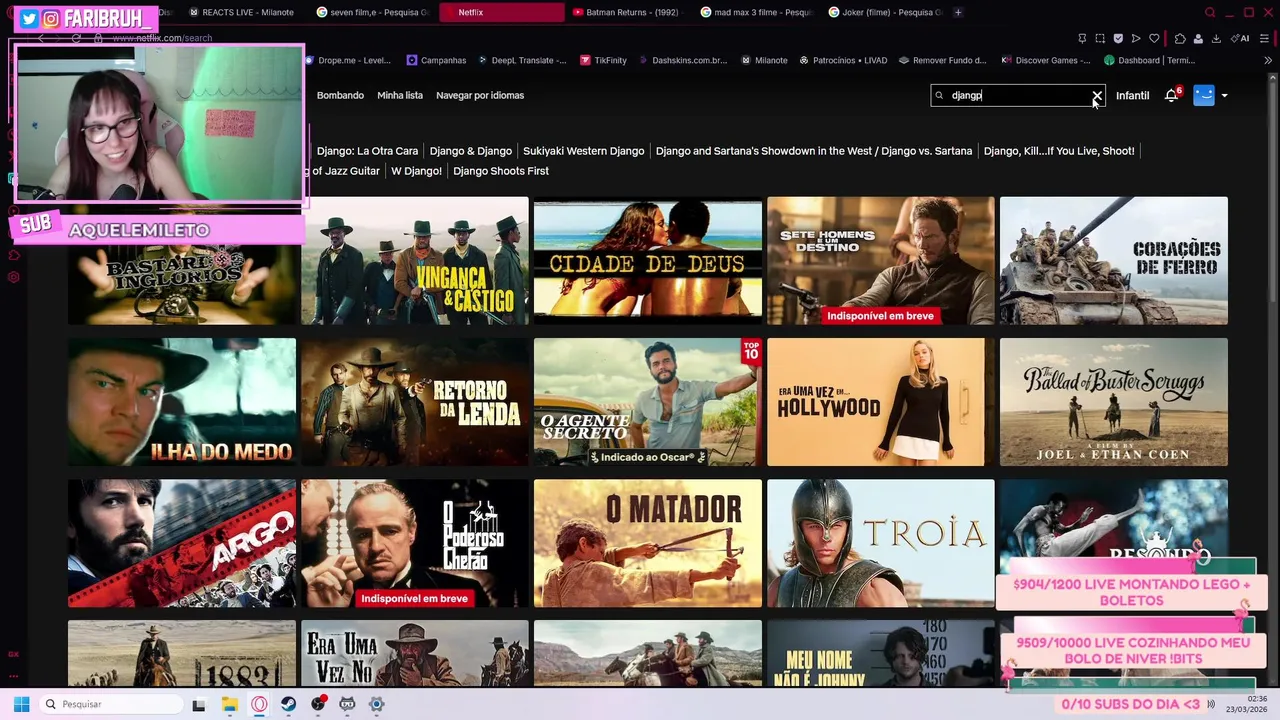Open the O Agente Secreto card
1280x720 pixels.
648,402
